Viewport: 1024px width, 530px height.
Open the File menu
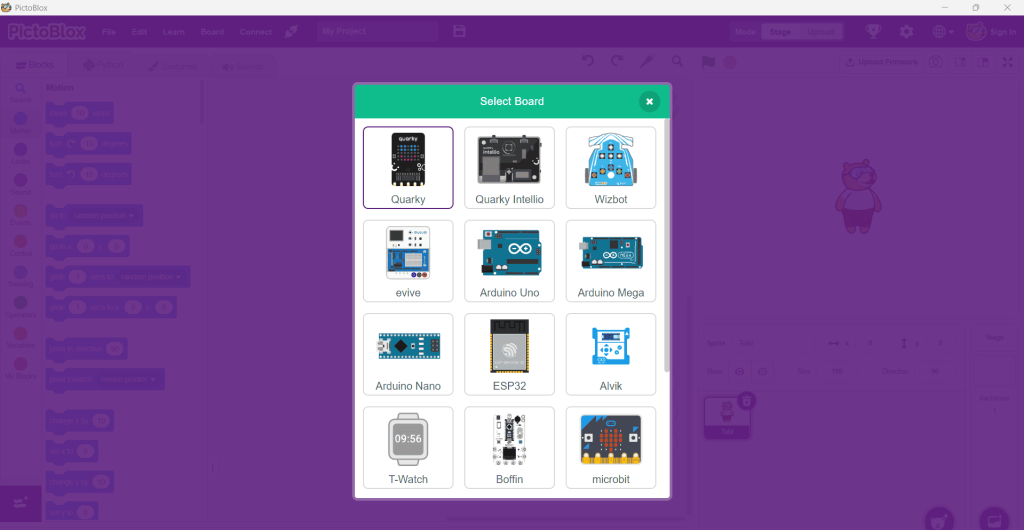pos(109,32)
